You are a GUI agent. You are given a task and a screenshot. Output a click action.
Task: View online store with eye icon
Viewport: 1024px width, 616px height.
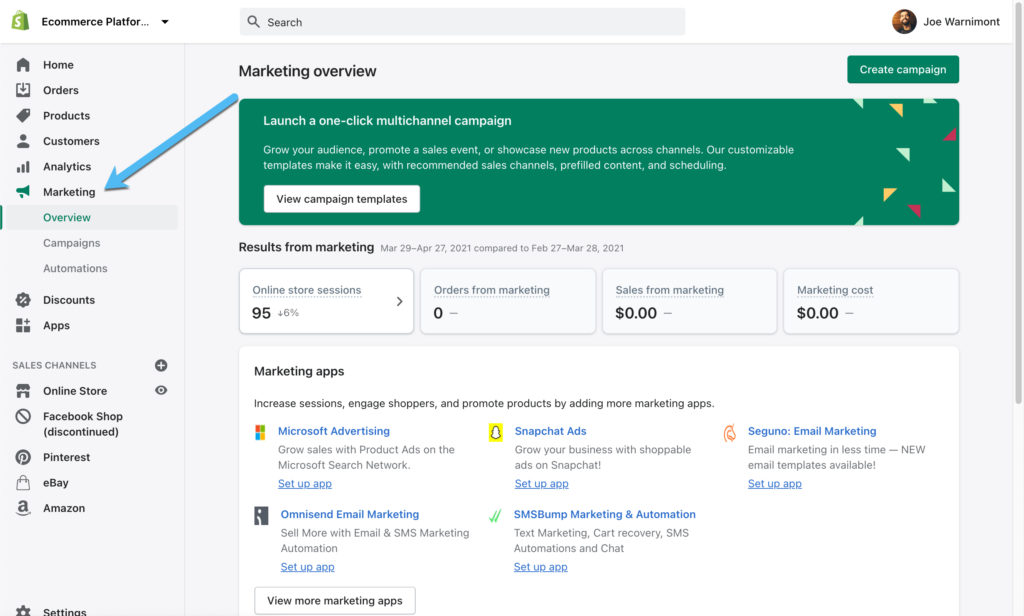click(161, 390)
